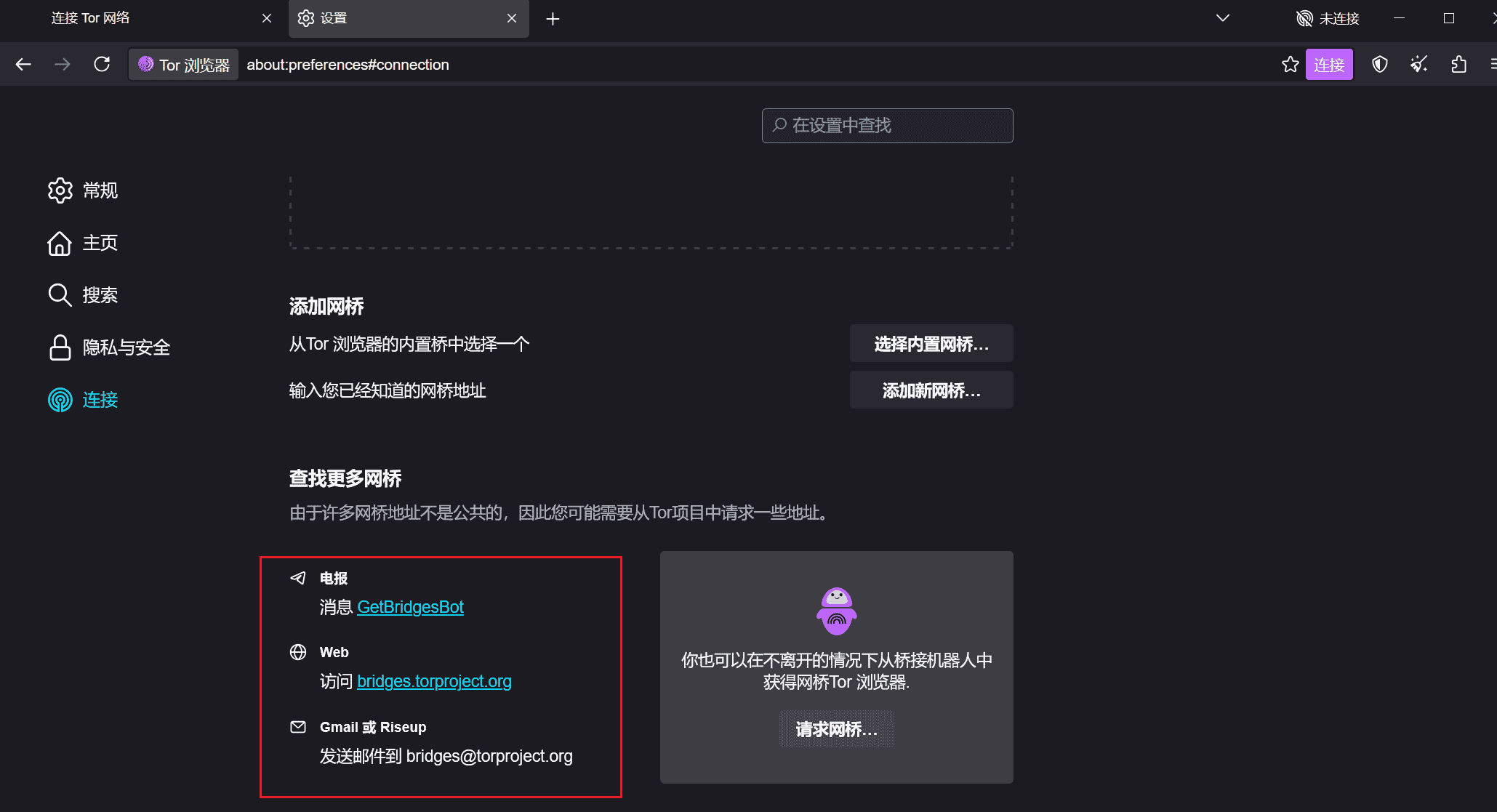Click the 输入您已经知道的网桥地址 text

click(x=388, y=390)
